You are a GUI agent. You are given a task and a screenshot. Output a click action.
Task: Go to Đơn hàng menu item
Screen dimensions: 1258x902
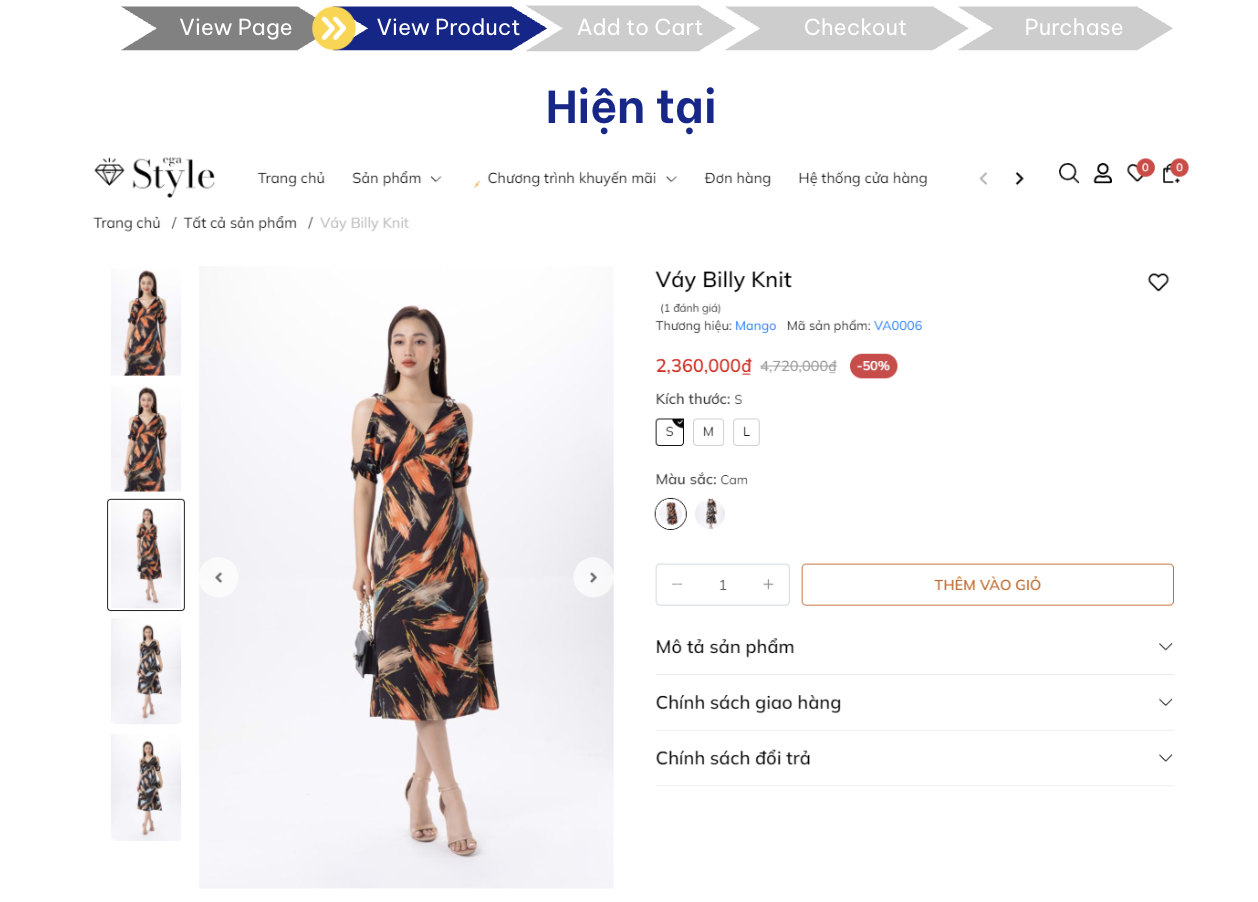pos(737,179)
